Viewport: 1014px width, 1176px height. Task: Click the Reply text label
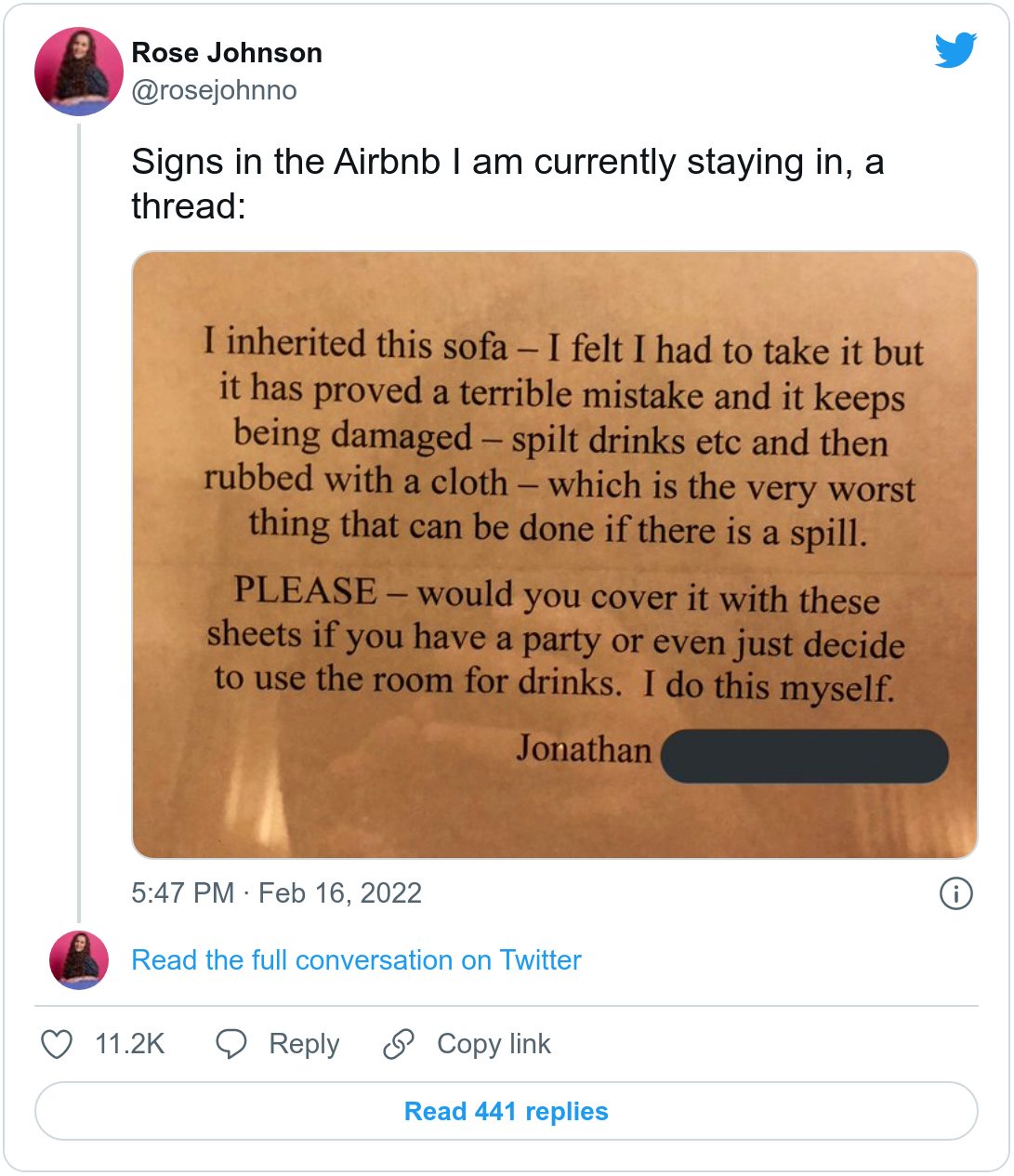[304, 1044]
